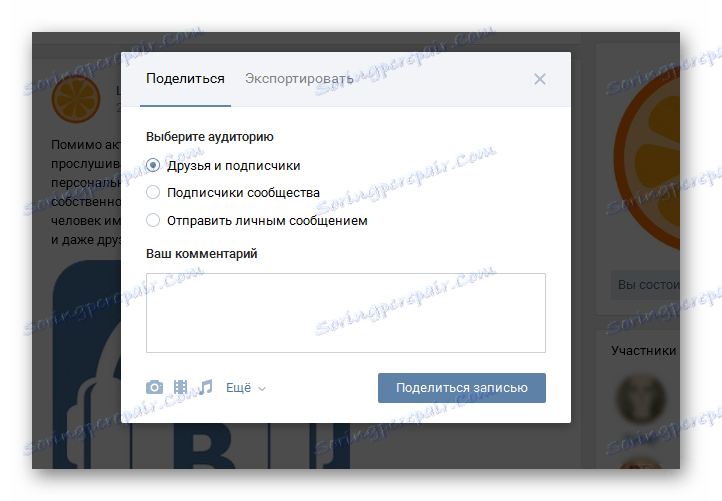Click Вы состоите membership button in background

[x=645, y=285]
